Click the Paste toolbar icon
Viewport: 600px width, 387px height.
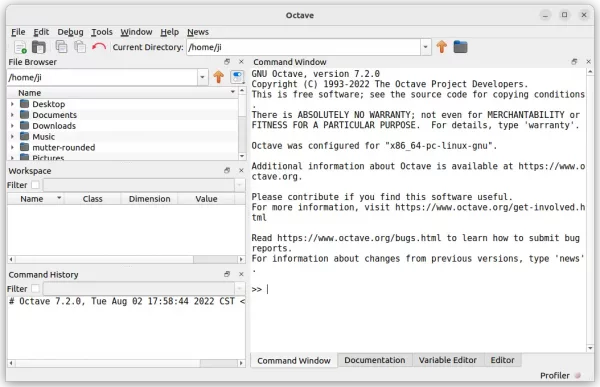80,47
